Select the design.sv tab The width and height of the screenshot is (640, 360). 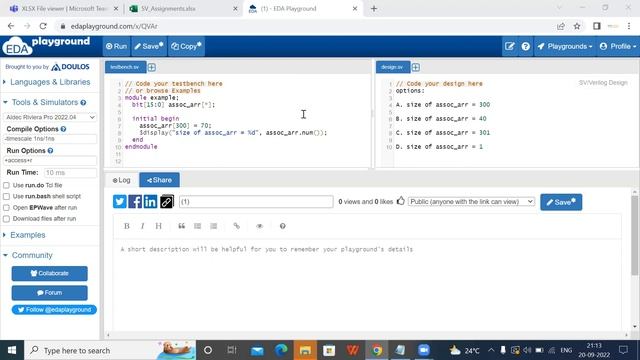392,67
